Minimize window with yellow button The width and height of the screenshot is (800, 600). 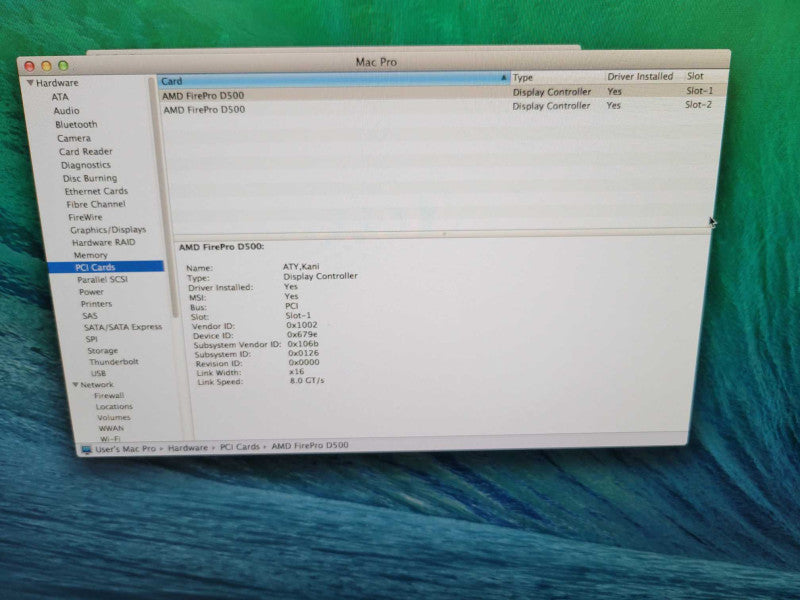point(46,65)
